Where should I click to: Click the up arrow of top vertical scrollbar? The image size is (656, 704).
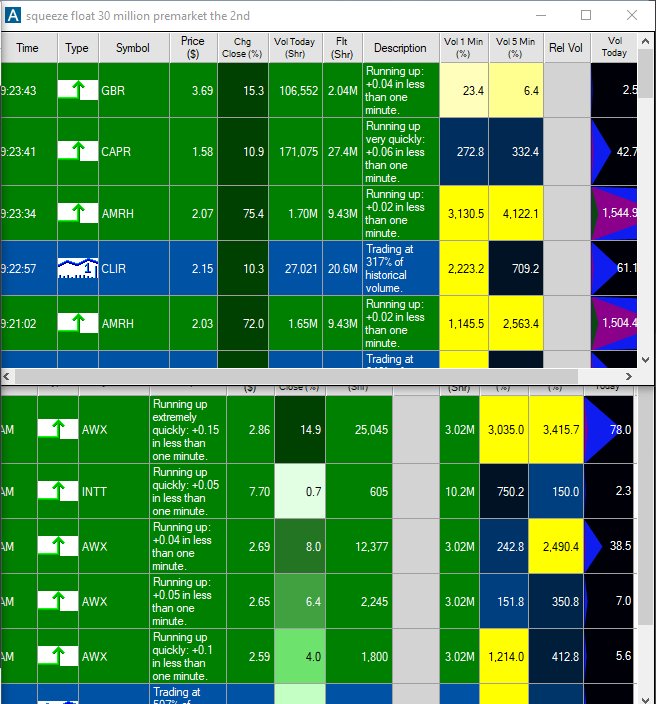click(x=645, y=41)
